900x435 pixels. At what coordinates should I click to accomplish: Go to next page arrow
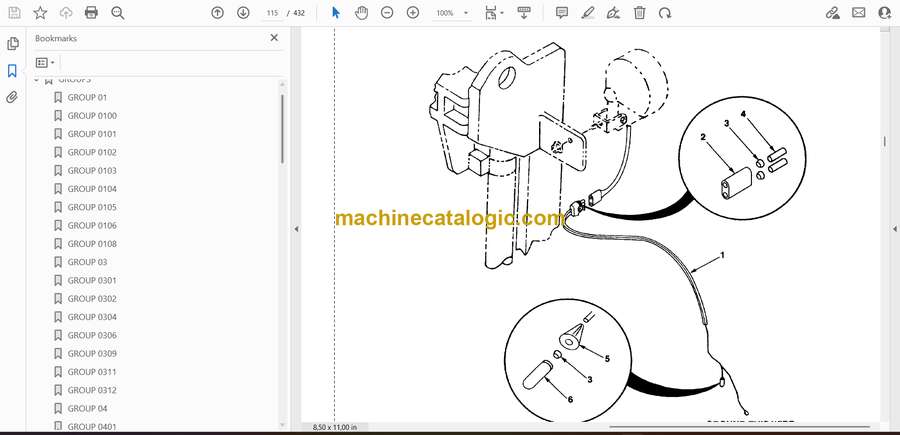243,13
